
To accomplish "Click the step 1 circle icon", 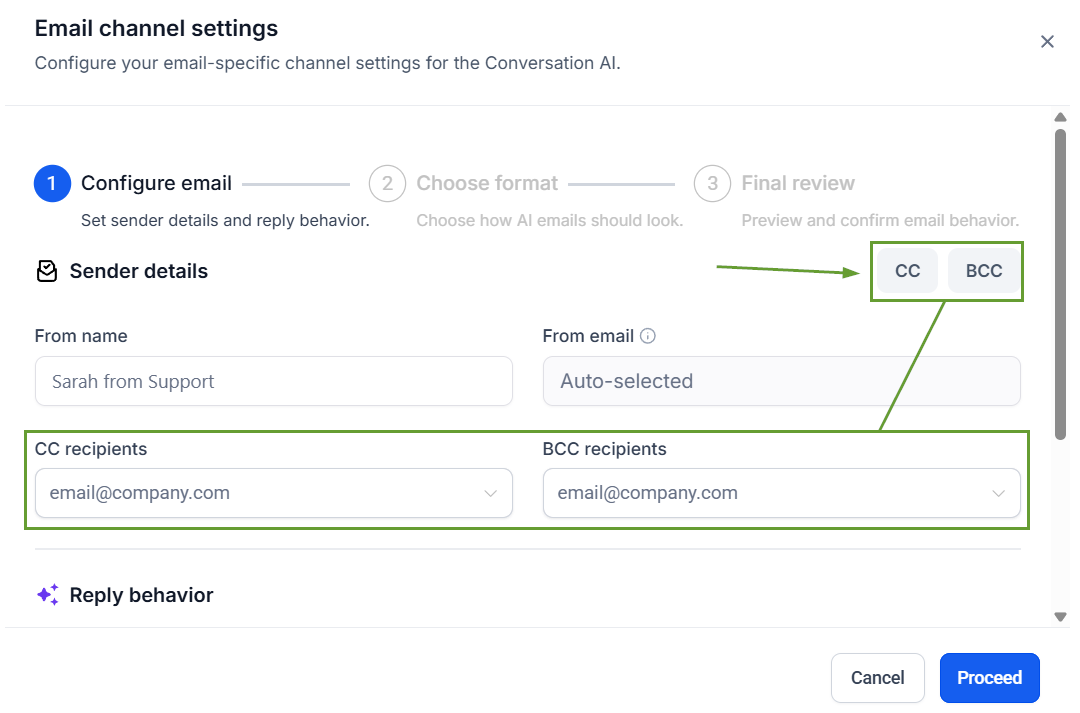I will tap(52, 184).
